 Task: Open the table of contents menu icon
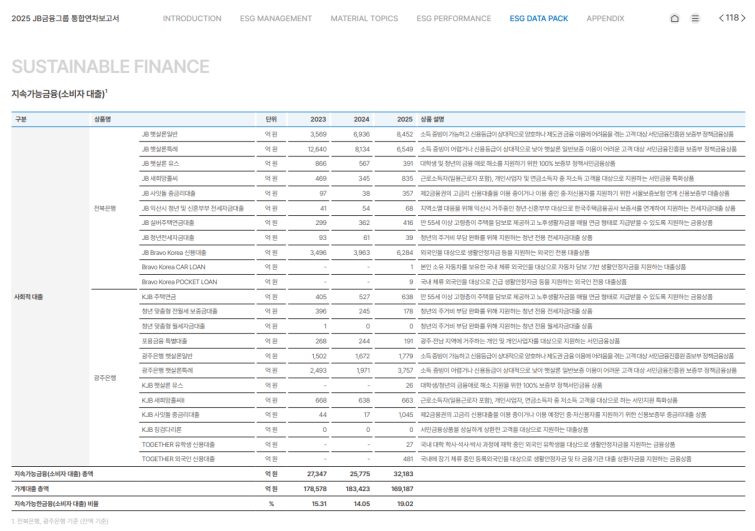point(695,18)
